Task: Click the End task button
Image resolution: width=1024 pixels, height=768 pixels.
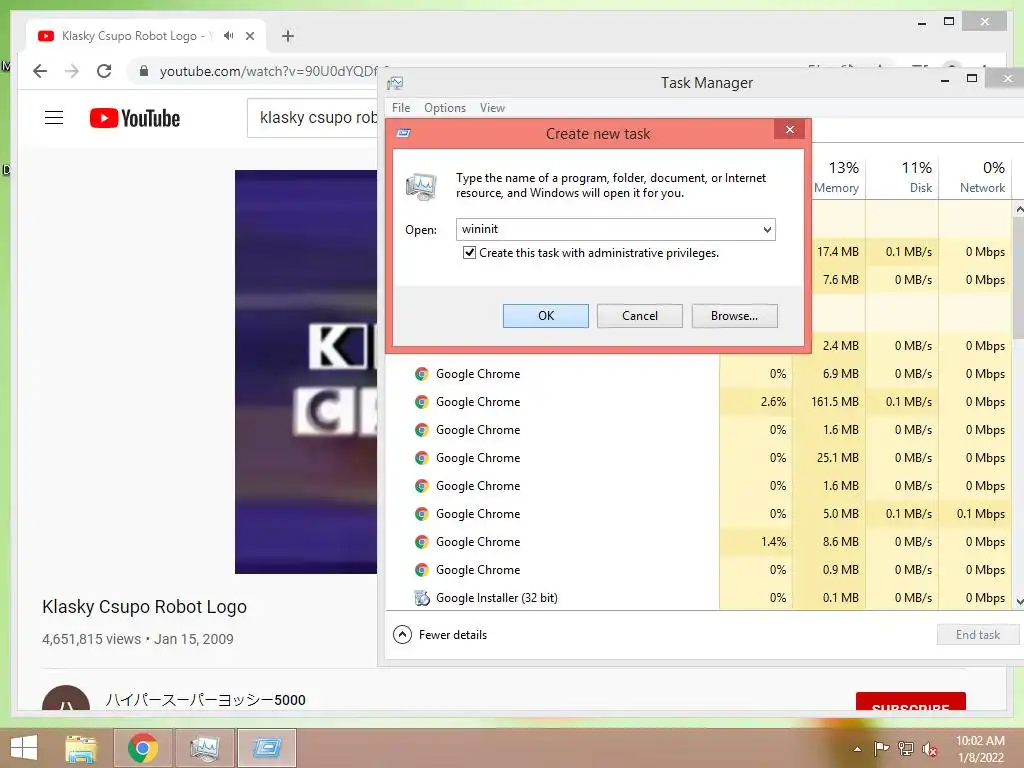Action: [977, 635]
